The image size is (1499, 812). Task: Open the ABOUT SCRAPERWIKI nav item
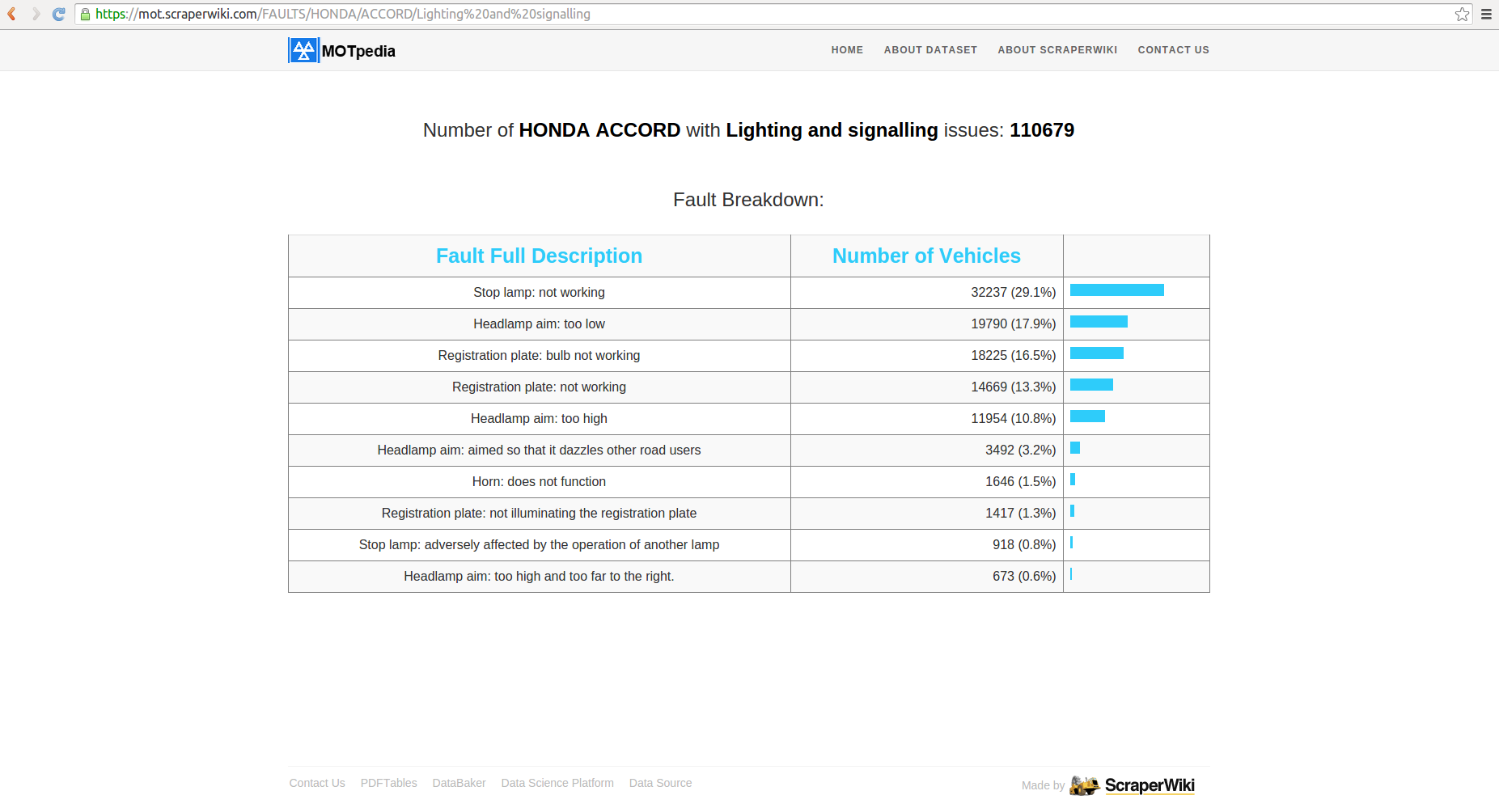coord(1057,50)
